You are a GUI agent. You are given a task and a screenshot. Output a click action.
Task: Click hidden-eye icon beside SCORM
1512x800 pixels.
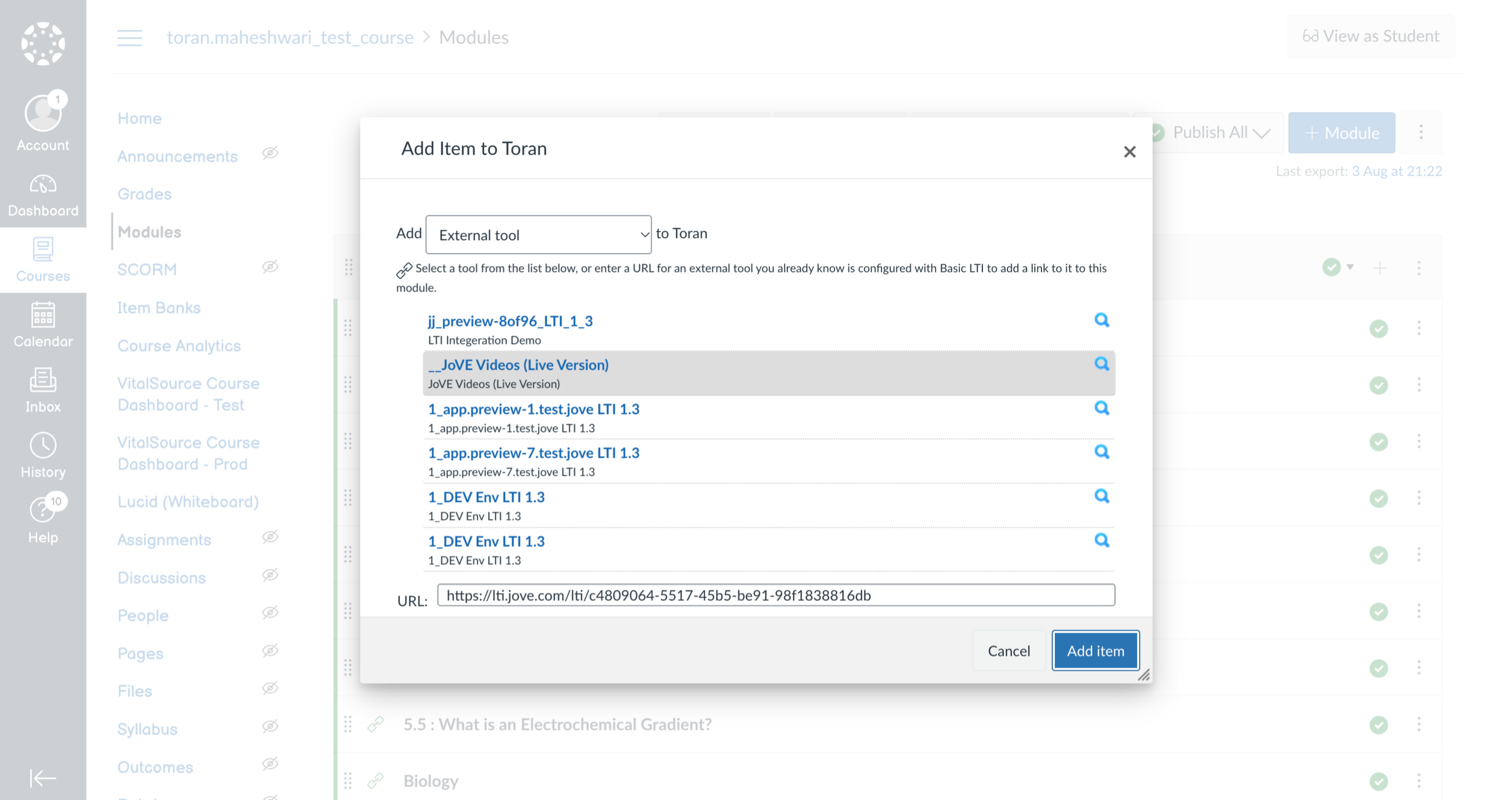[x=270, y=267]
